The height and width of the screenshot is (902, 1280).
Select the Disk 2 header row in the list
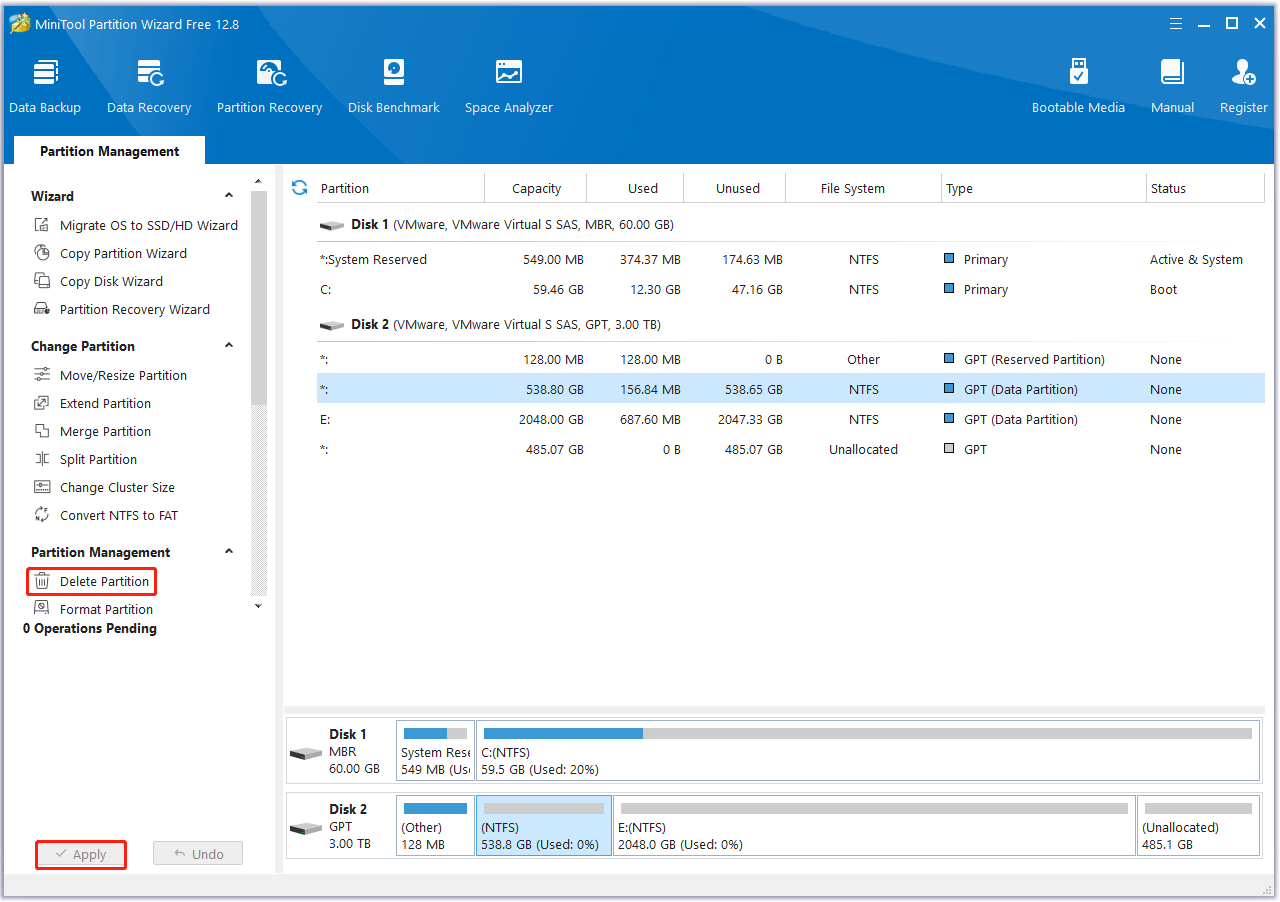click(791, 325)
